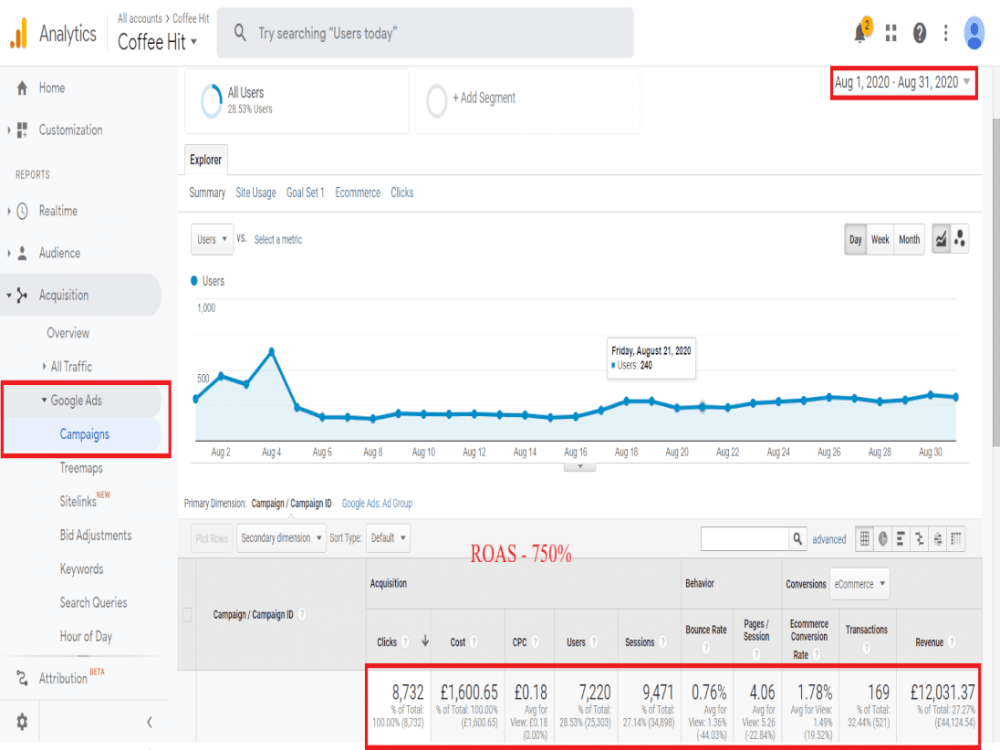Screen dimensions: 1000x750
Task: Open Sort Type Default dropdown
Action: (x=388, y=538)
